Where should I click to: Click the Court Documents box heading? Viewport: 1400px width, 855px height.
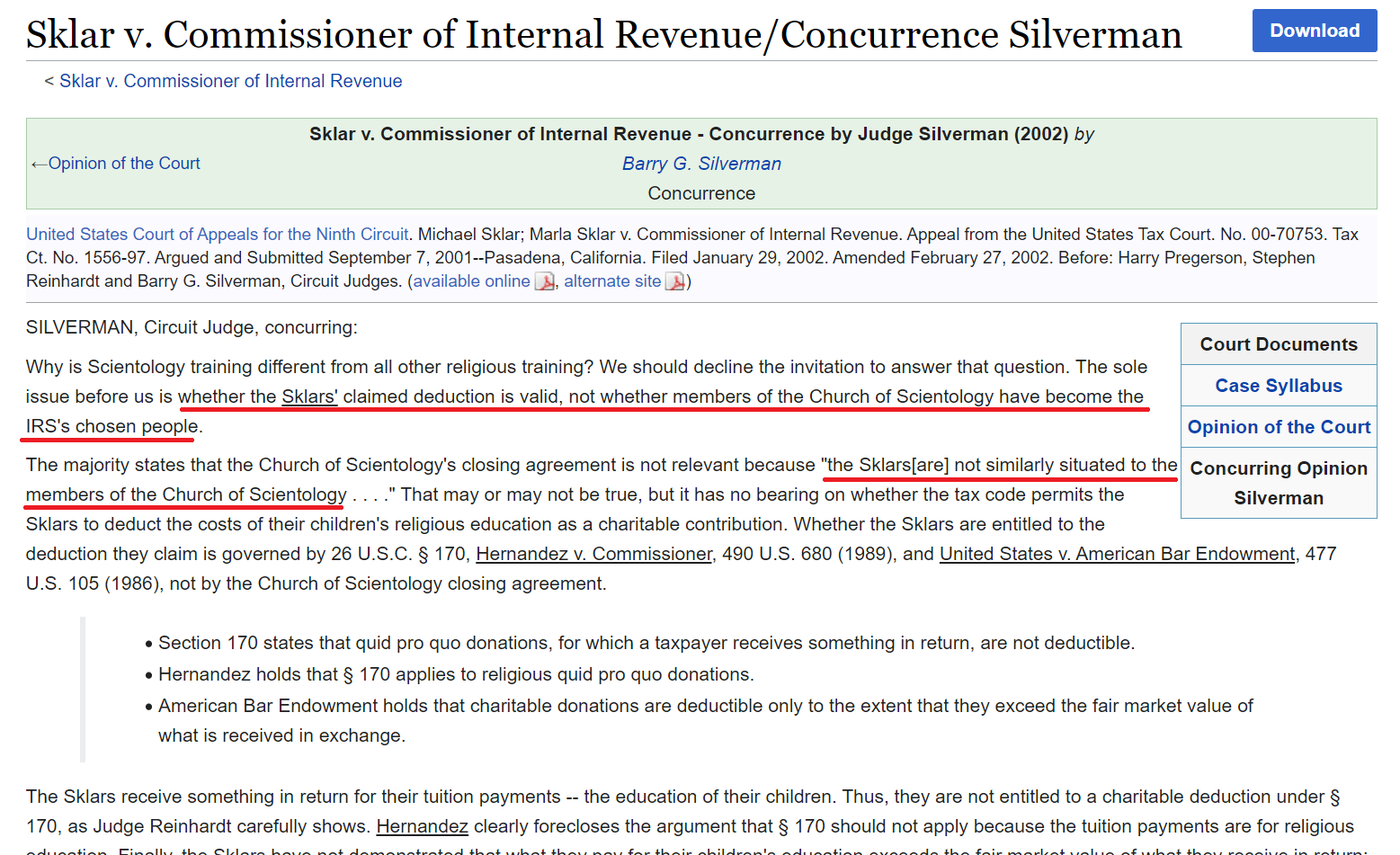coord(1278,344)
